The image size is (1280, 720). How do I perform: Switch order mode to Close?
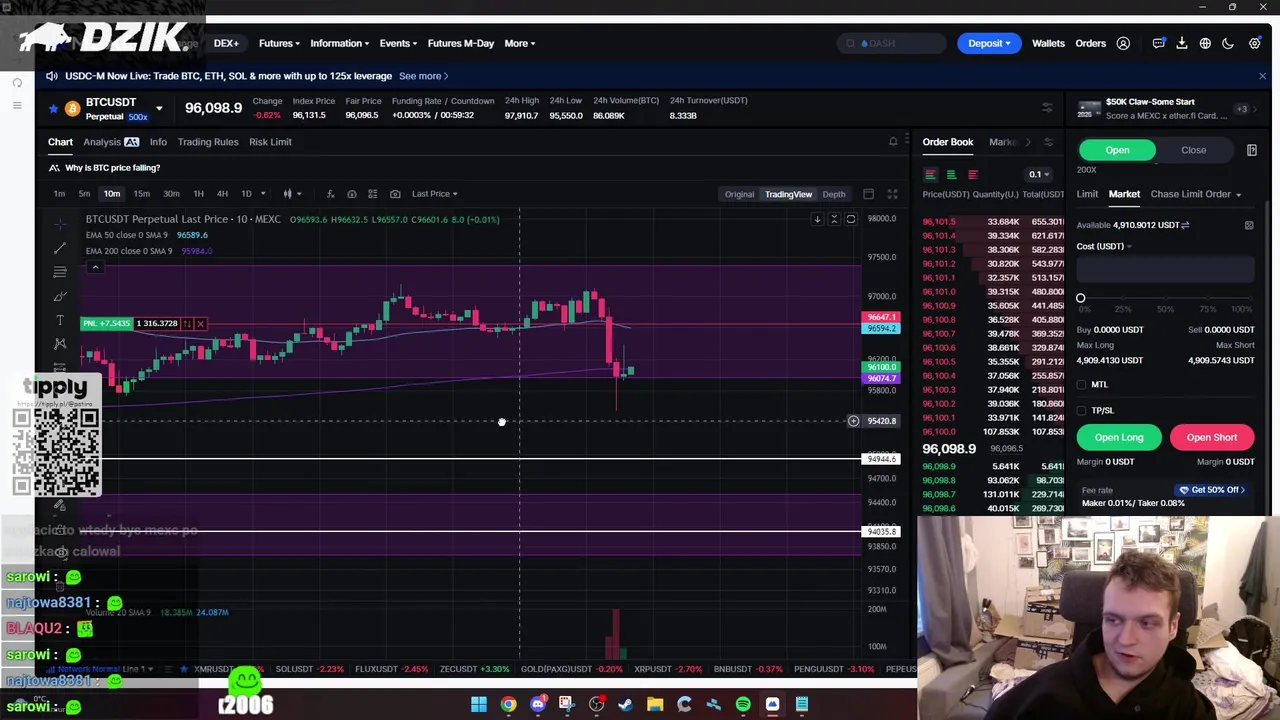pyautogui.click(x=1193, y=150)
